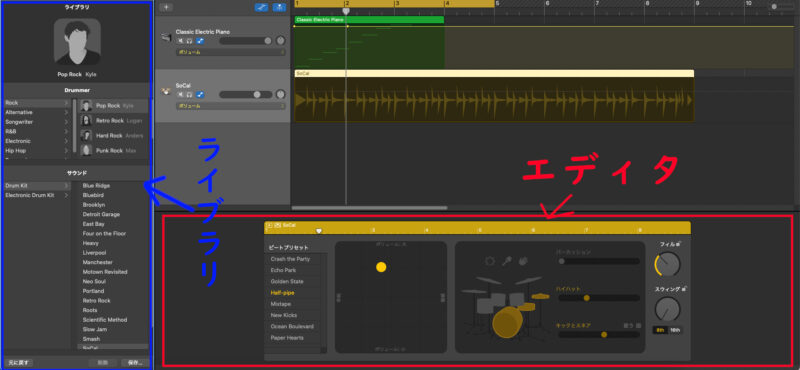This screenshot has width=800, height=370.
Task: Toggle automation button on SoCal track
Action: 200,94
